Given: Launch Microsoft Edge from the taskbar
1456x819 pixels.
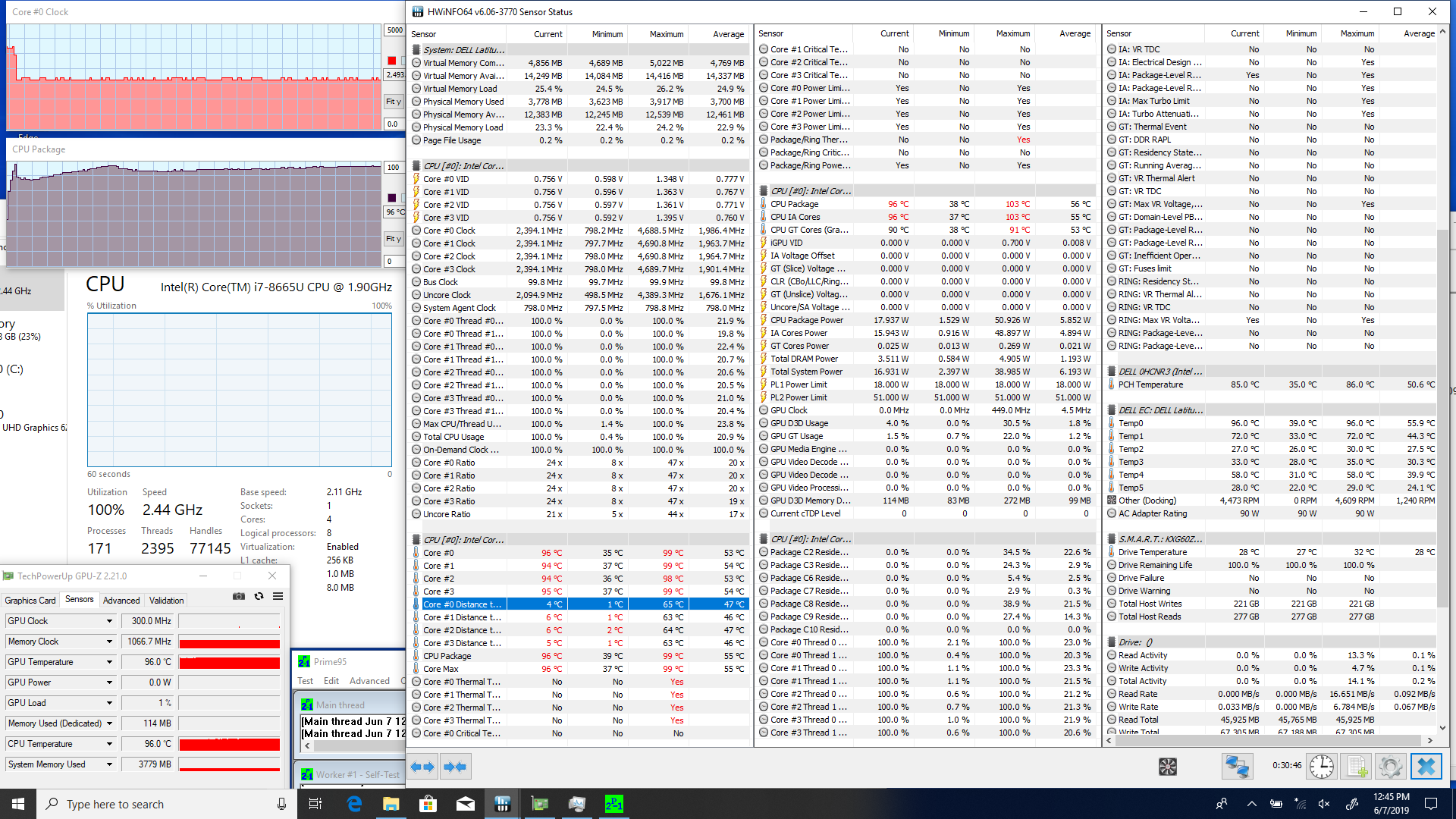Looking at the screenshot, I should (353, 804).
